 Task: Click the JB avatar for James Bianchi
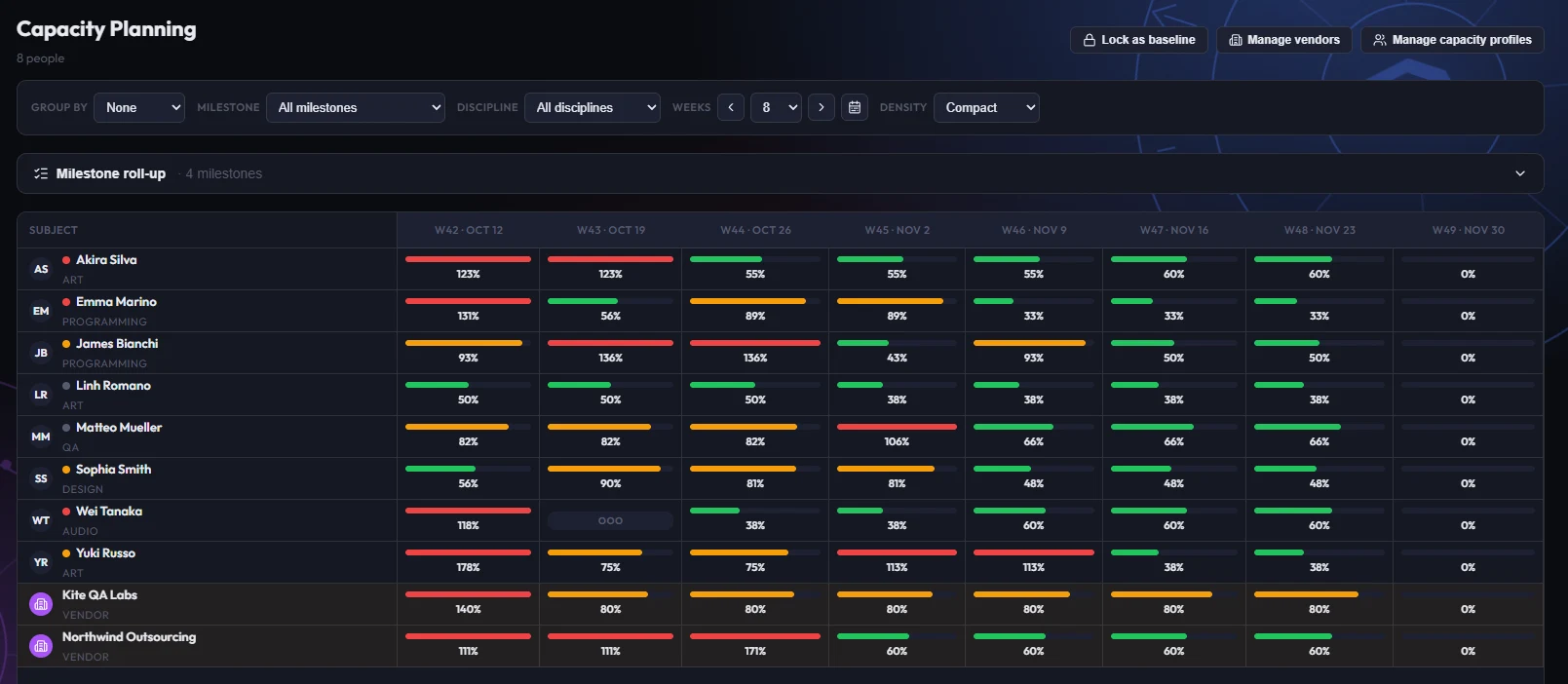click(x=41, y=353)
